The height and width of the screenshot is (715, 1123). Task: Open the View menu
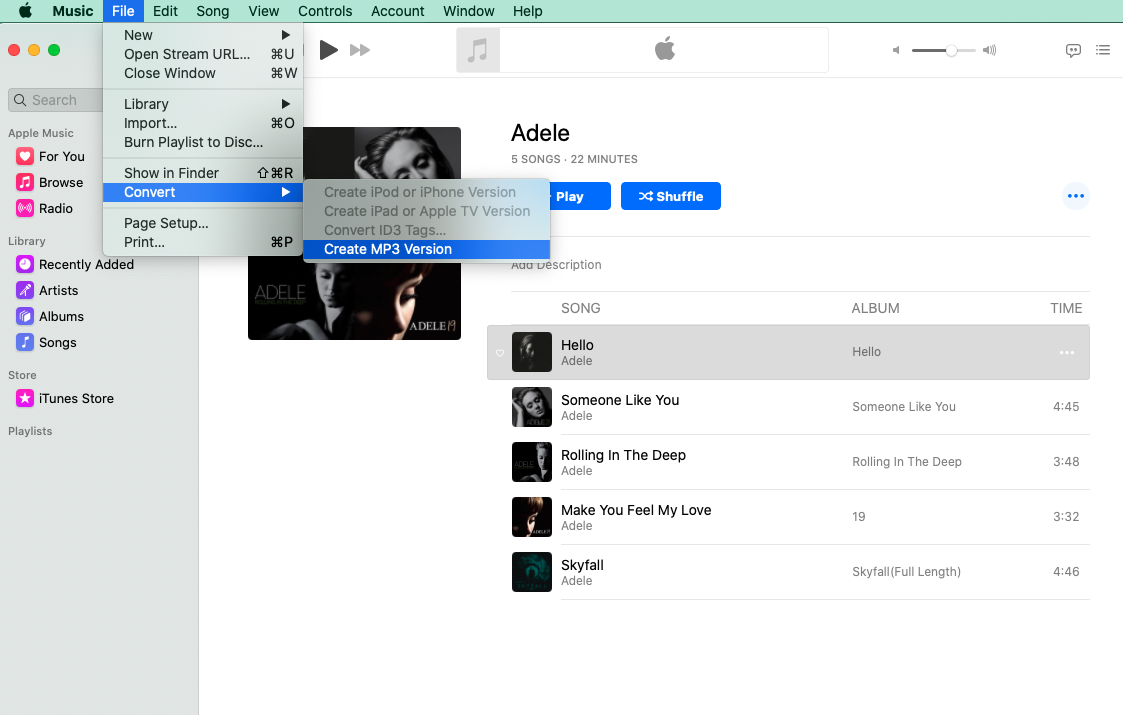coord(264,11)
